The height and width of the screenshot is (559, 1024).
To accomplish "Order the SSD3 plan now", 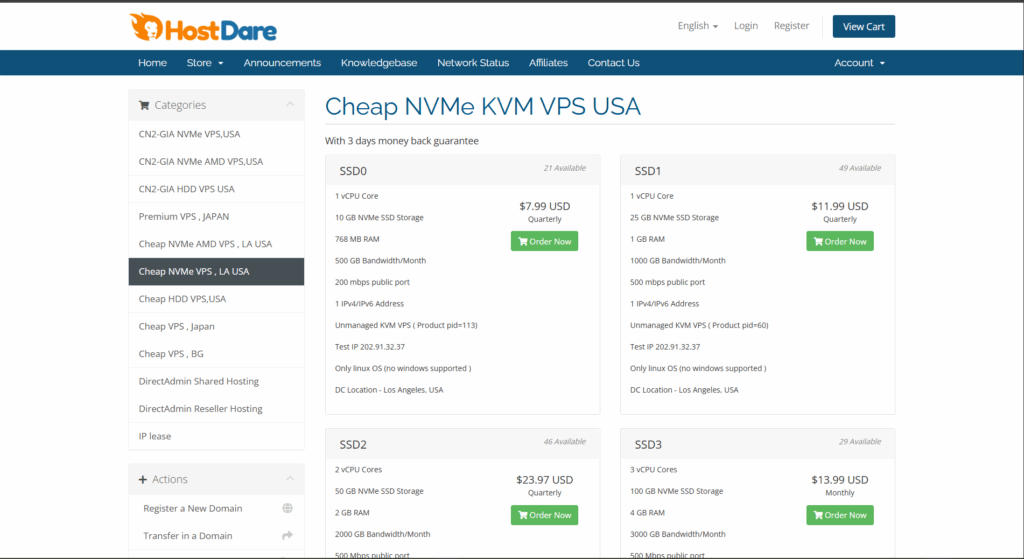I will [x=840, y=515].
